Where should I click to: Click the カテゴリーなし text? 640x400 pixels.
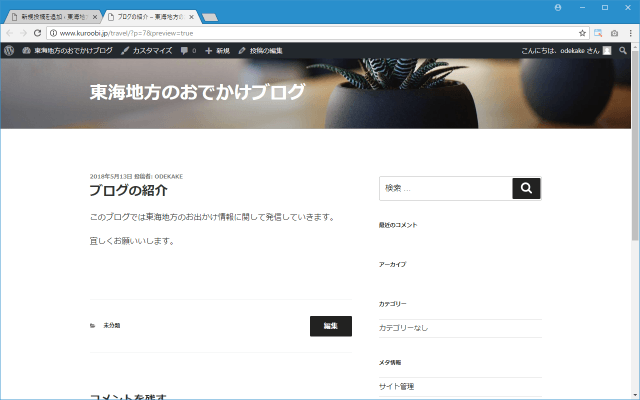tap(403, 328)
